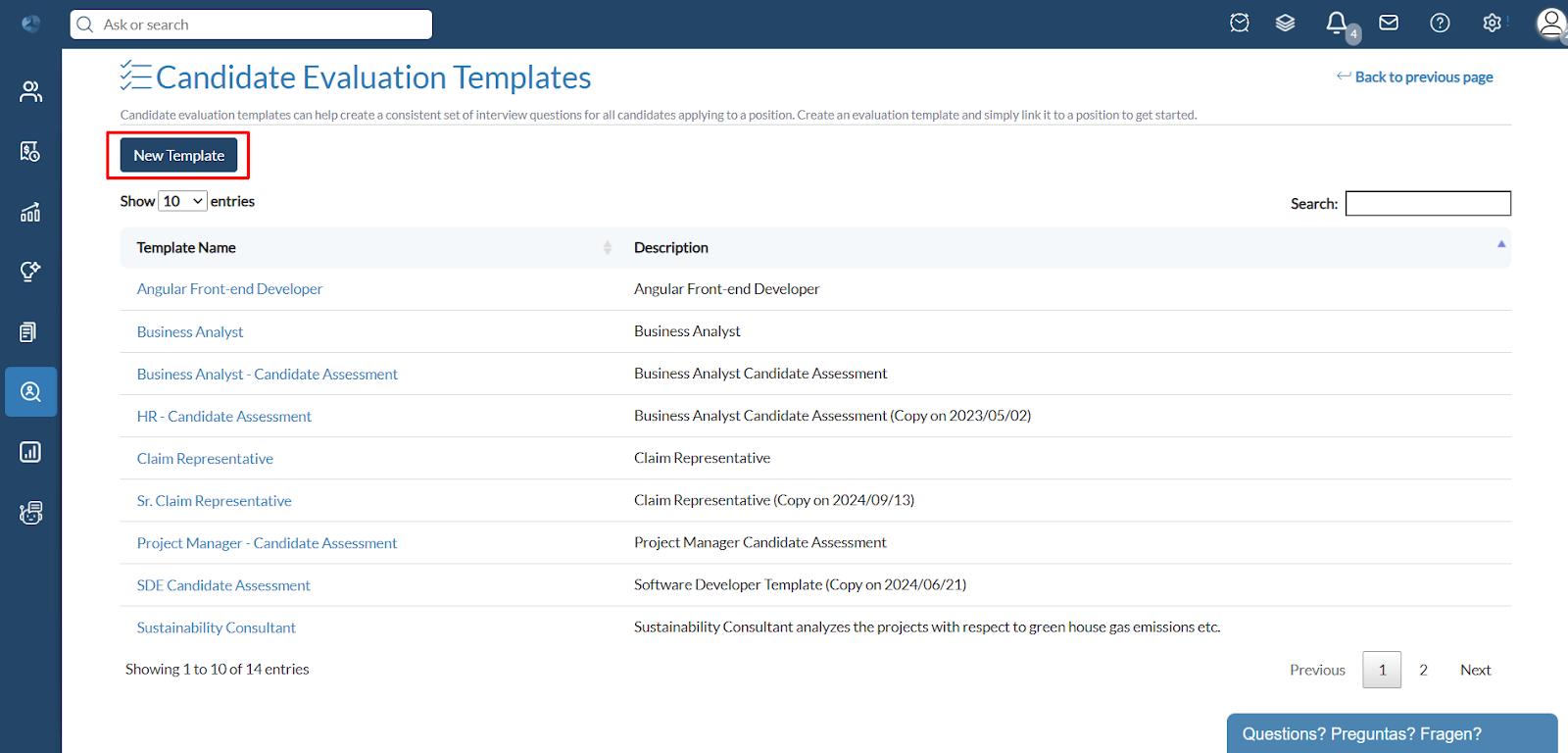Open the user profile avatar
This screenshot has width=1568, height=753.
(1551, 24)
